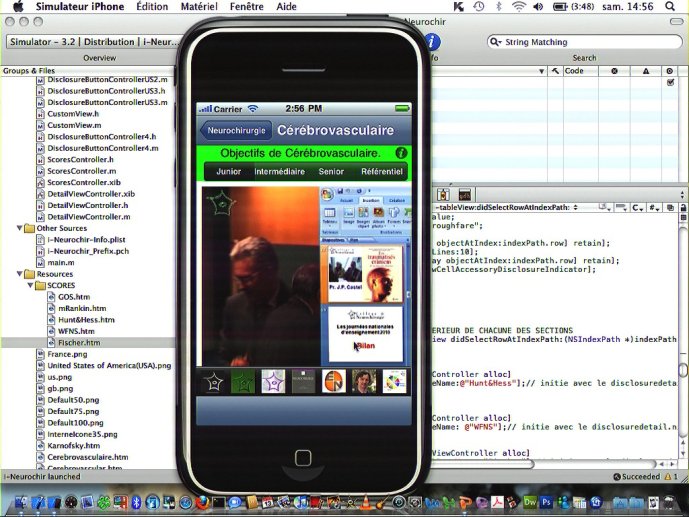Tap the green star thumbnail
This screenshot has height=517, width=689.
click(x=243, y=381)
